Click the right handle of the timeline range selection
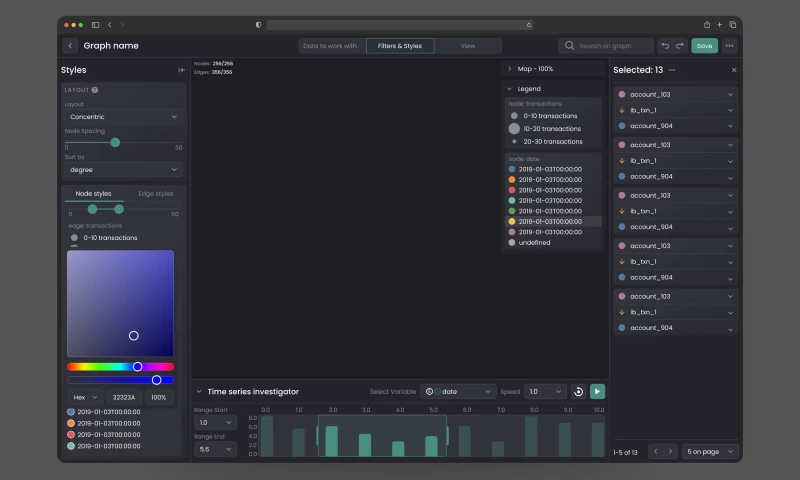This screenshot has width=800, height=480. 447,436
